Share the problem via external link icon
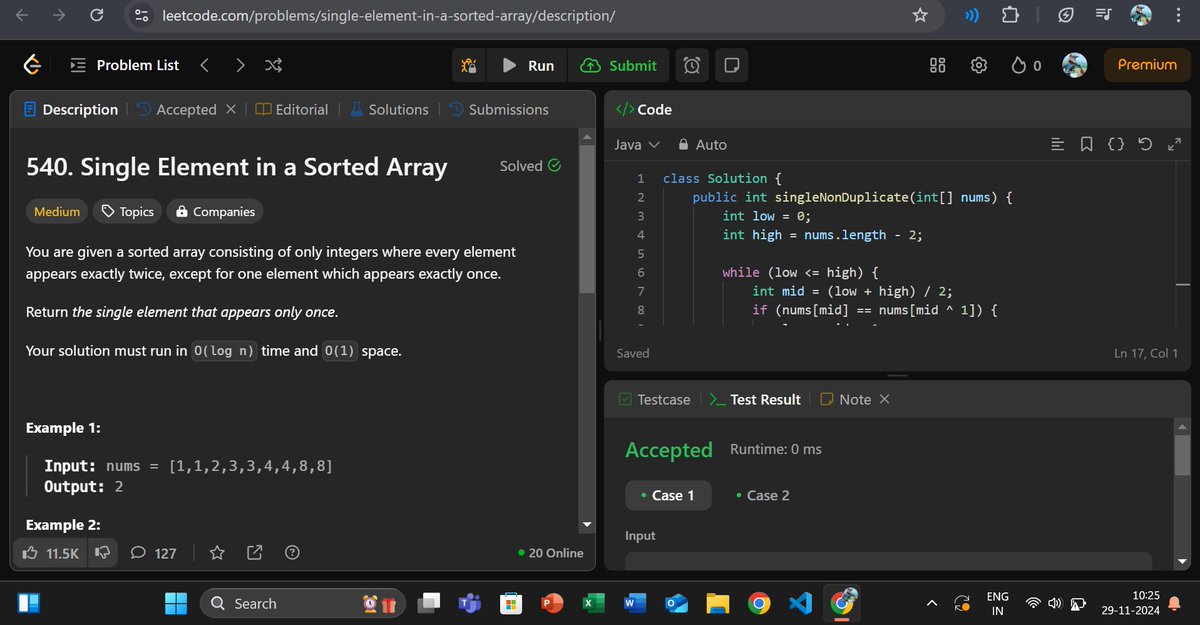Image resolution: width=1200 pixels, height=625 pixels. point(254,552)
